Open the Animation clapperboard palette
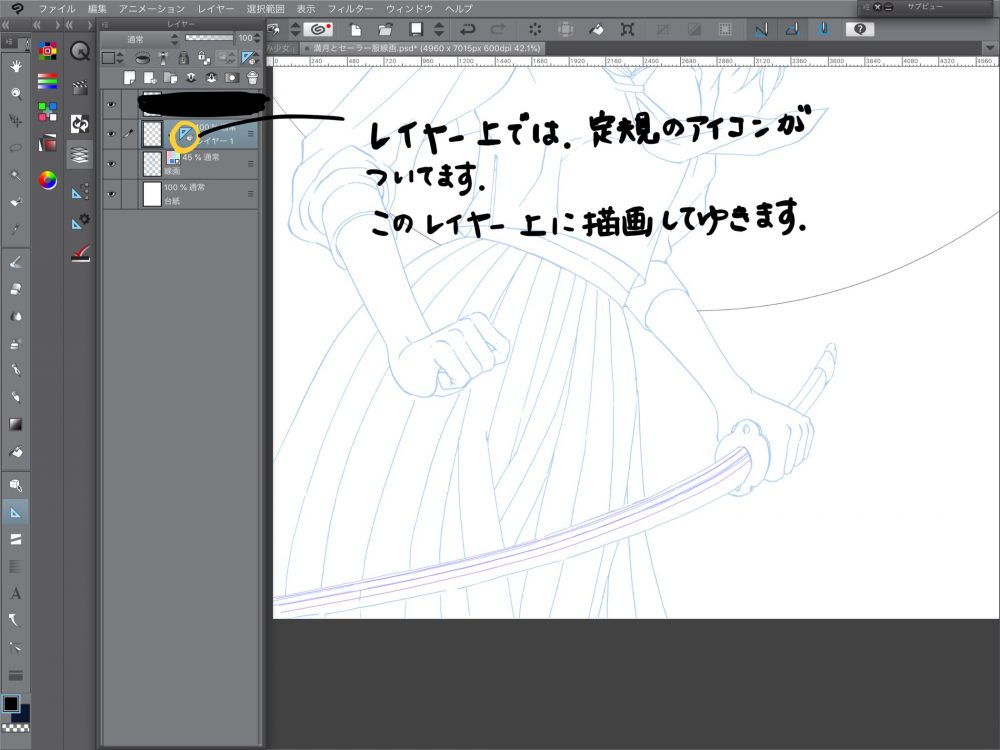Viewport: 1000px width, 750px height. click(x=80, y=87)
